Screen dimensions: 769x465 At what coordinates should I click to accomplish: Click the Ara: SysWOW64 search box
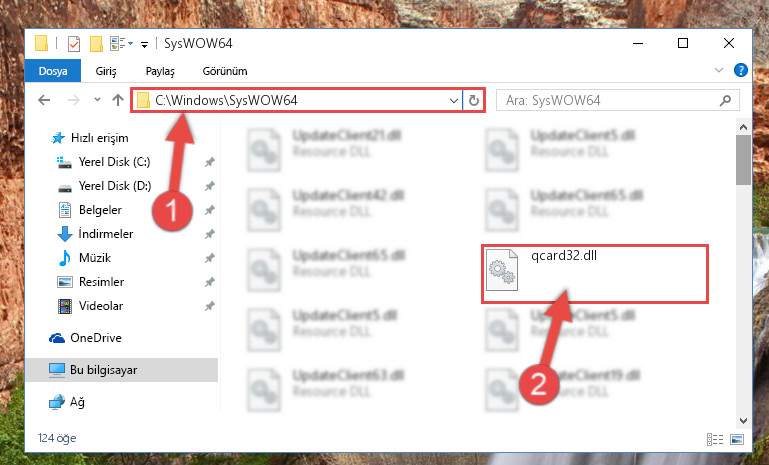click(x=611, y=101)
